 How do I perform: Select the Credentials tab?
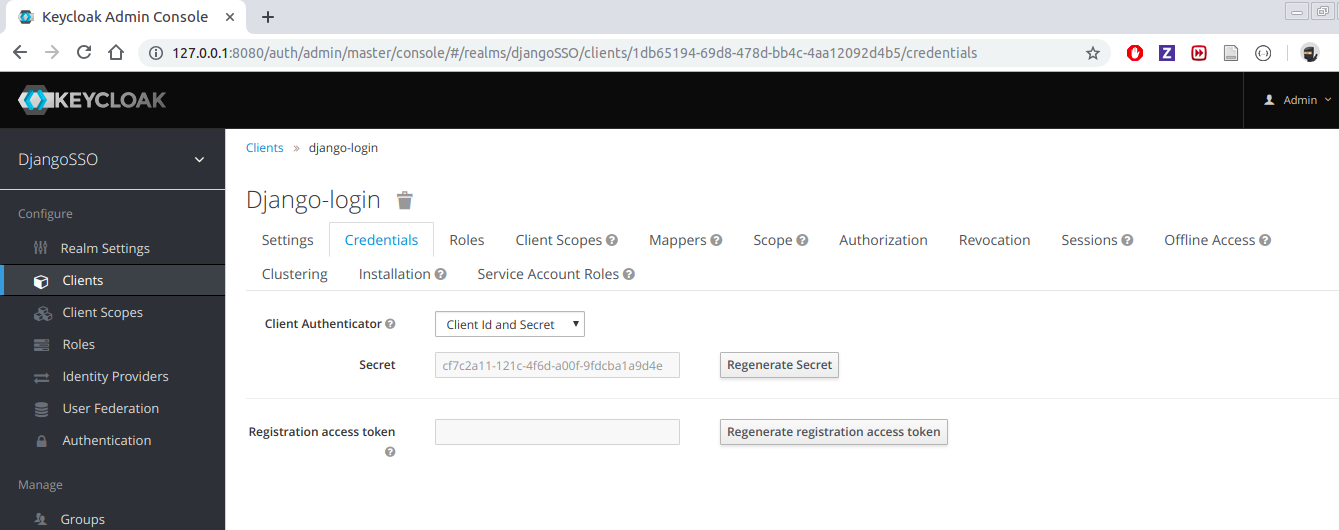tap(381, 240)
